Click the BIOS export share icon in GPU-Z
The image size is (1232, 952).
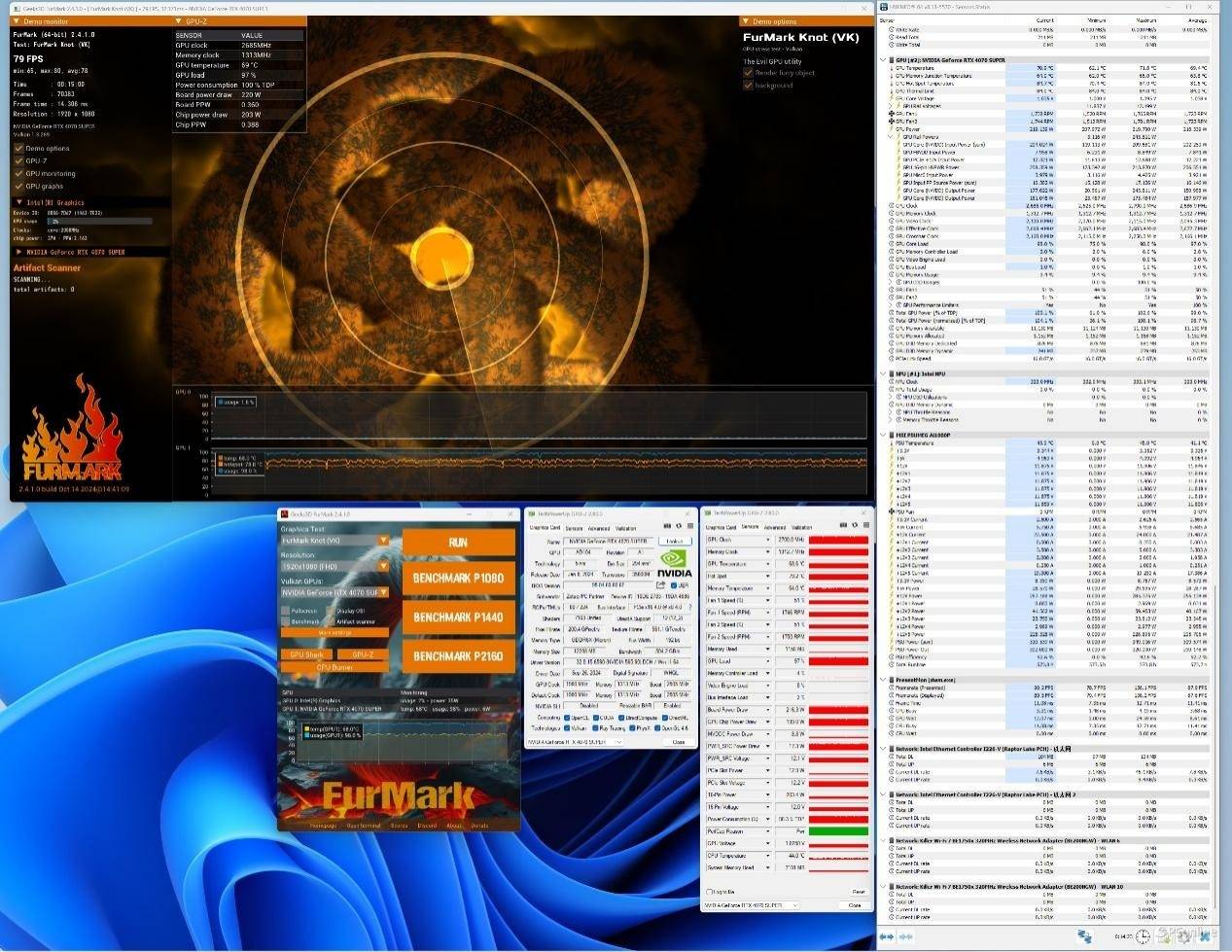coord(661,586)
